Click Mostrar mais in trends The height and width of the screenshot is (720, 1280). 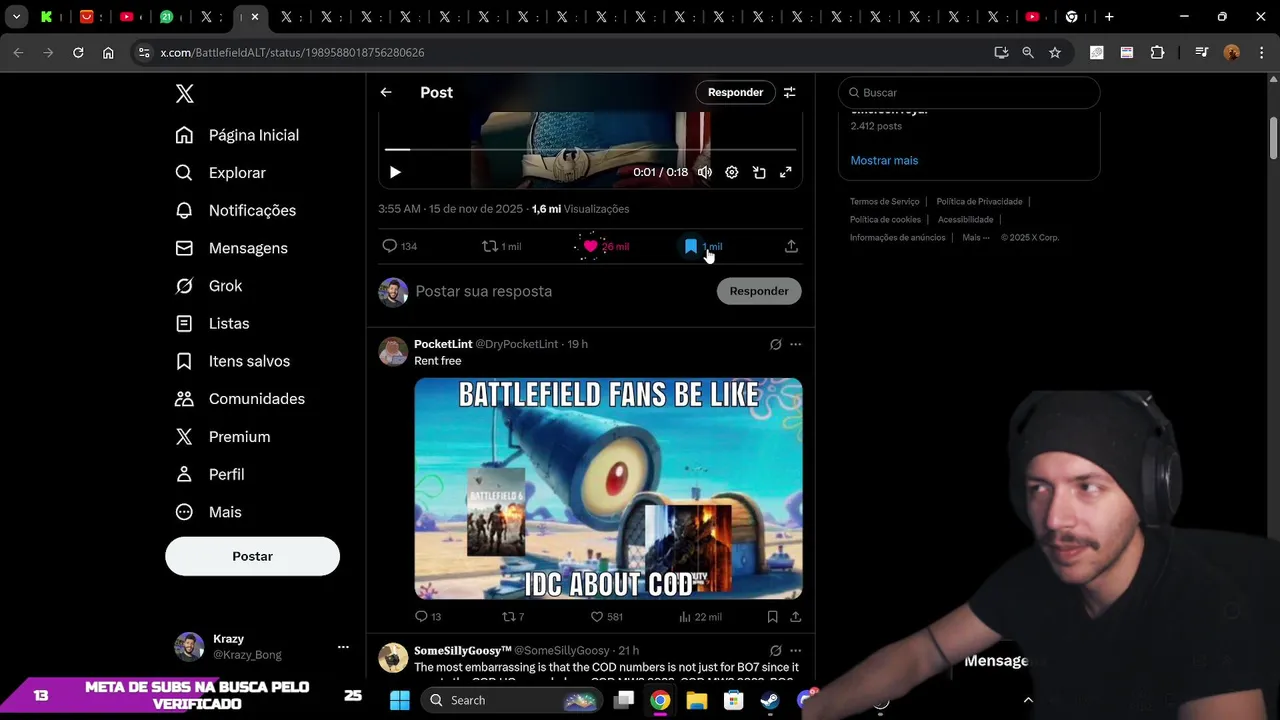pyautogui.click(x=884, y=160)
